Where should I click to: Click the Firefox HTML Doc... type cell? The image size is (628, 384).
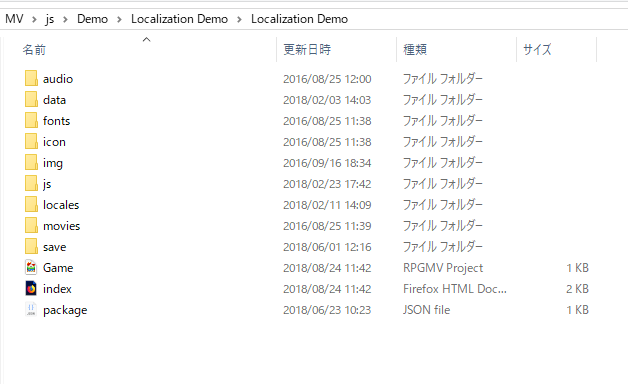click(455, 289)
